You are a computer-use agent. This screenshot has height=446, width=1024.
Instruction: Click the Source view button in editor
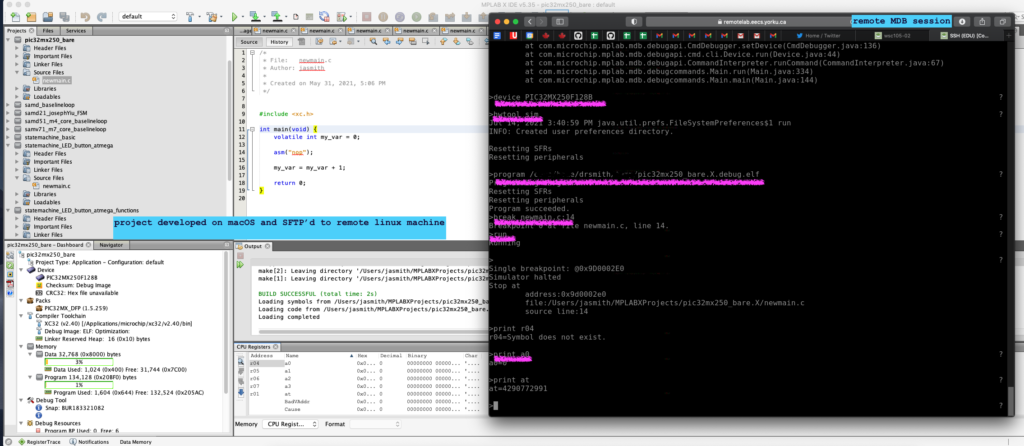point(249,42)
